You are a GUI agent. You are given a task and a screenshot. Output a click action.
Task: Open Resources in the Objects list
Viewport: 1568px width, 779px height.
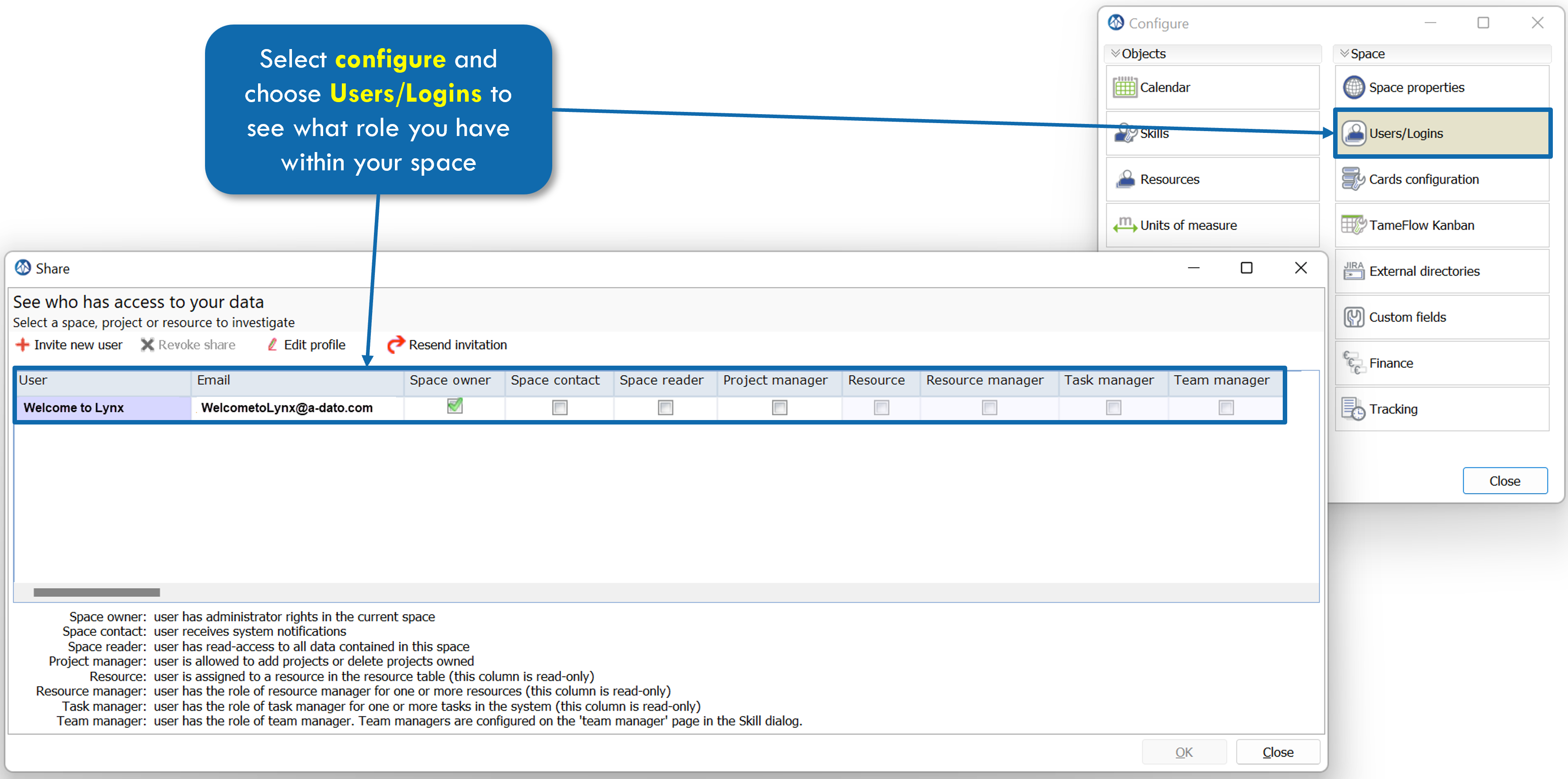click(x=1212, y=179)
